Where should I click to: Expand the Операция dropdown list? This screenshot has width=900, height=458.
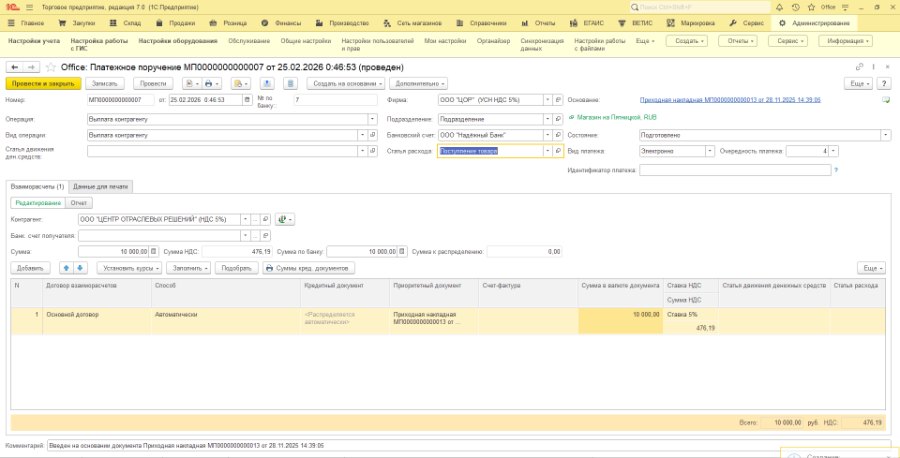pos(373,119)
